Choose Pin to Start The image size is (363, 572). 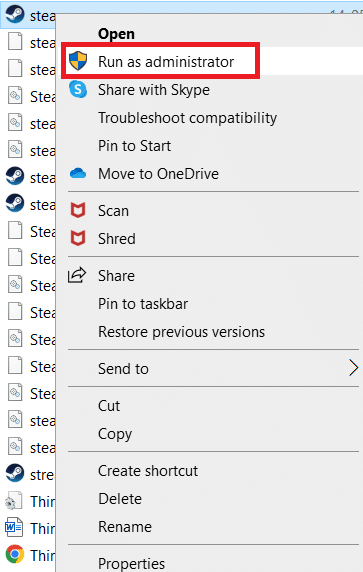(x=134, y=146)
